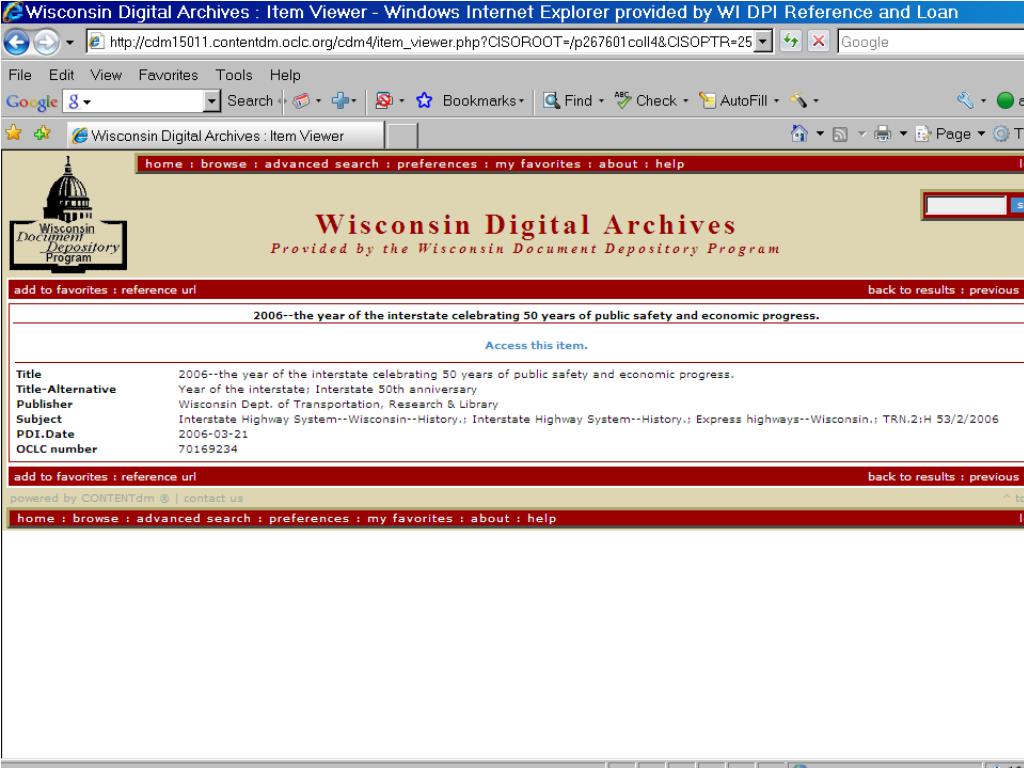Click lower 'add to favorites' link
1024x768 pixels.
coord(61,477)
